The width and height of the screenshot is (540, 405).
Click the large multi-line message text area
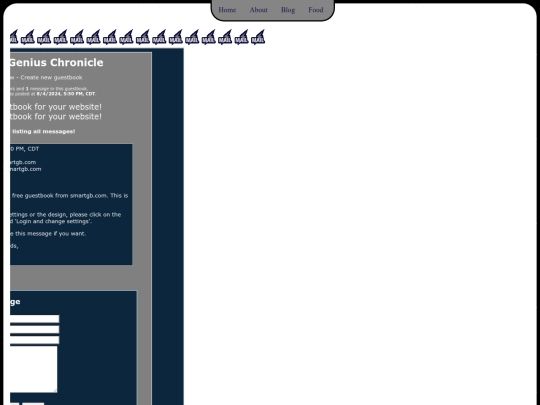click(x=33, y=369)
